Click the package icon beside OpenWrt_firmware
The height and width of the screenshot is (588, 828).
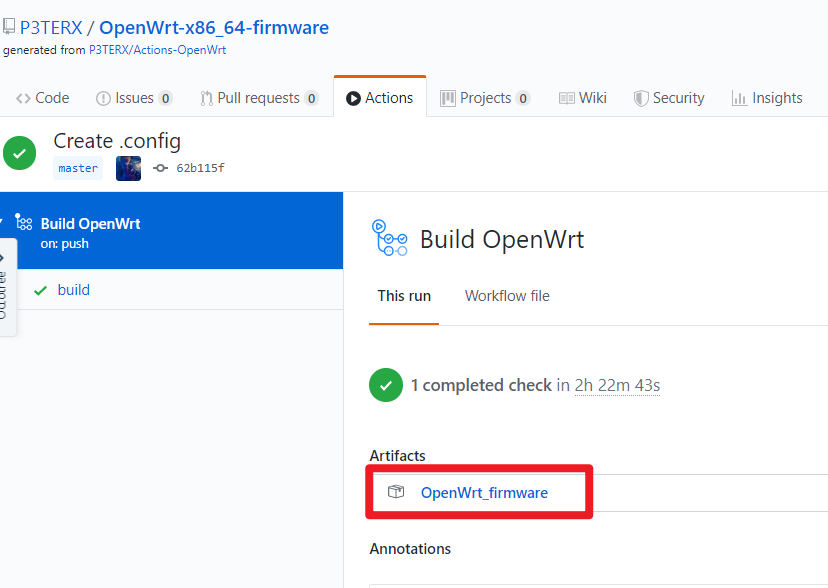[x=396, y=492]
